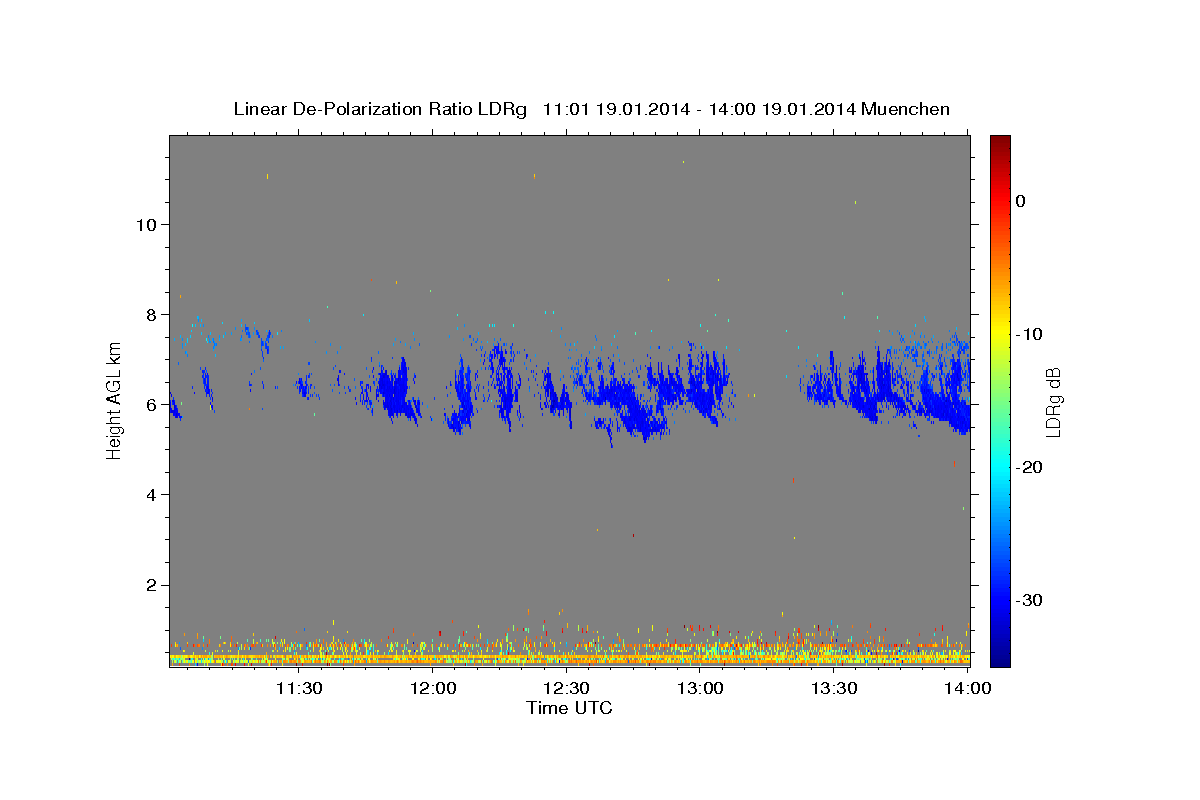
Task: Click the 13:00 time tick label
Action: tap(700, 688)
